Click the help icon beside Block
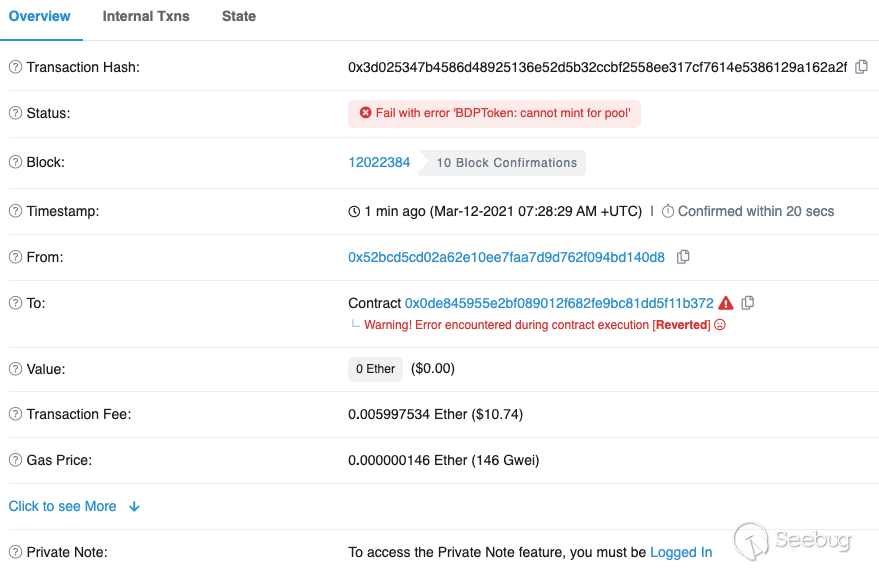Screen dimensions: 879x568 pos(15,162)
